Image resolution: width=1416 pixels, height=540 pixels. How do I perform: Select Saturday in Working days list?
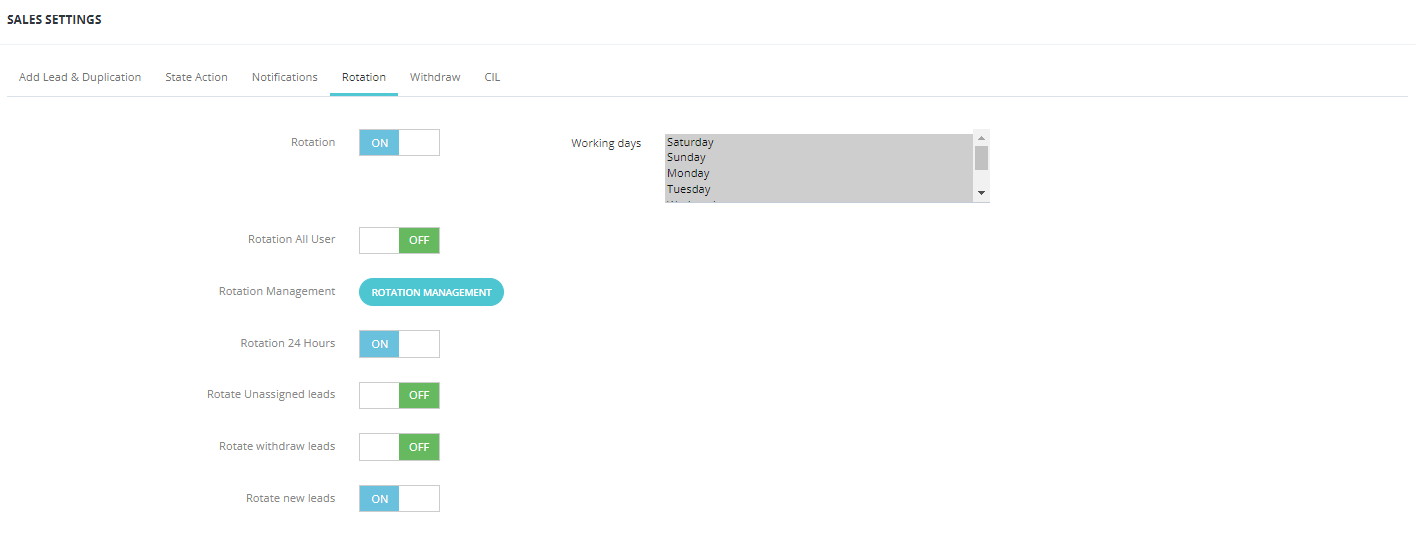click(x=818, y=142)
